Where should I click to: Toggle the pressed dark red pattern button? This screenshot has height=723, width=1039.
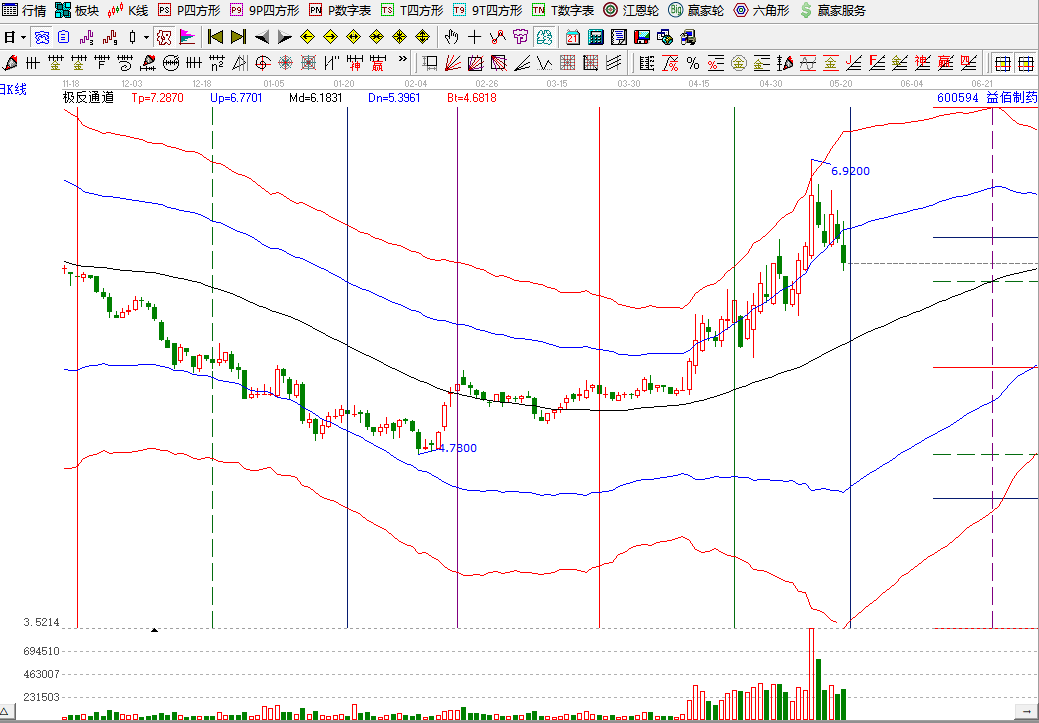(x=164, y=37)
